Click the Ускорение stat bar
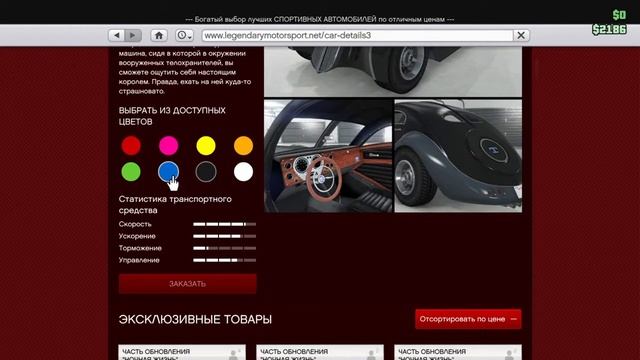This screenshot has height=360, width=640. (x=224, y=236)
